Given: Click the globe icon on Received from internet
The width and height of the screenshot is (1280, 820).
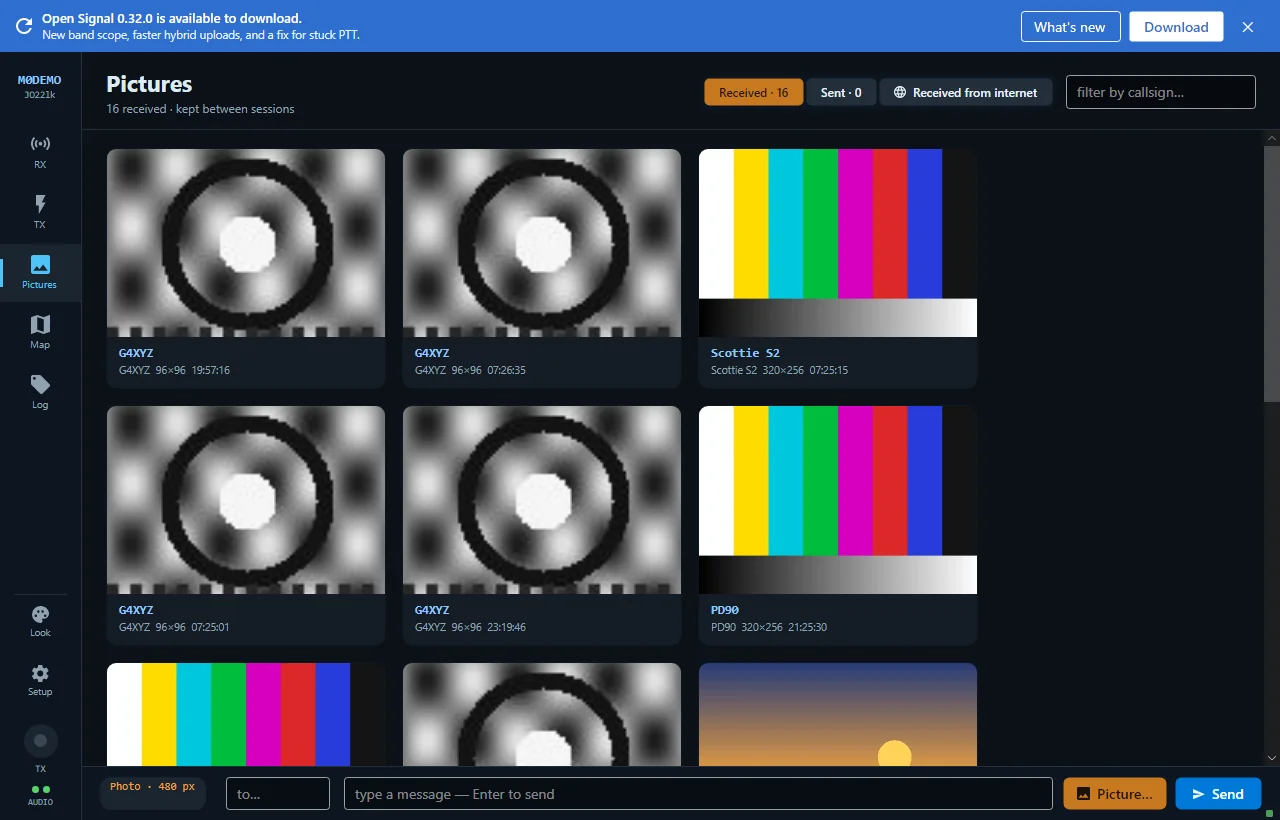Looking at the screenshot, I should [900, 92].
